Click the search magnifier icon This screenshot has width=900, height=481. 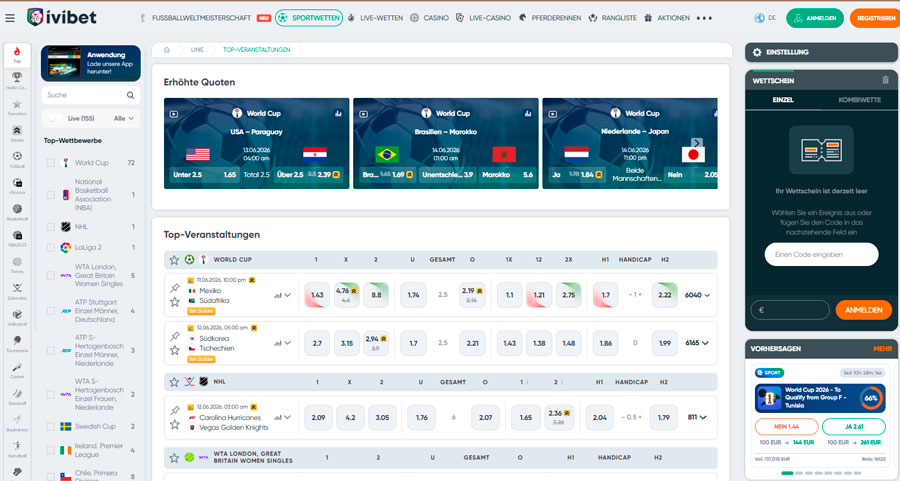coord(130,95)
